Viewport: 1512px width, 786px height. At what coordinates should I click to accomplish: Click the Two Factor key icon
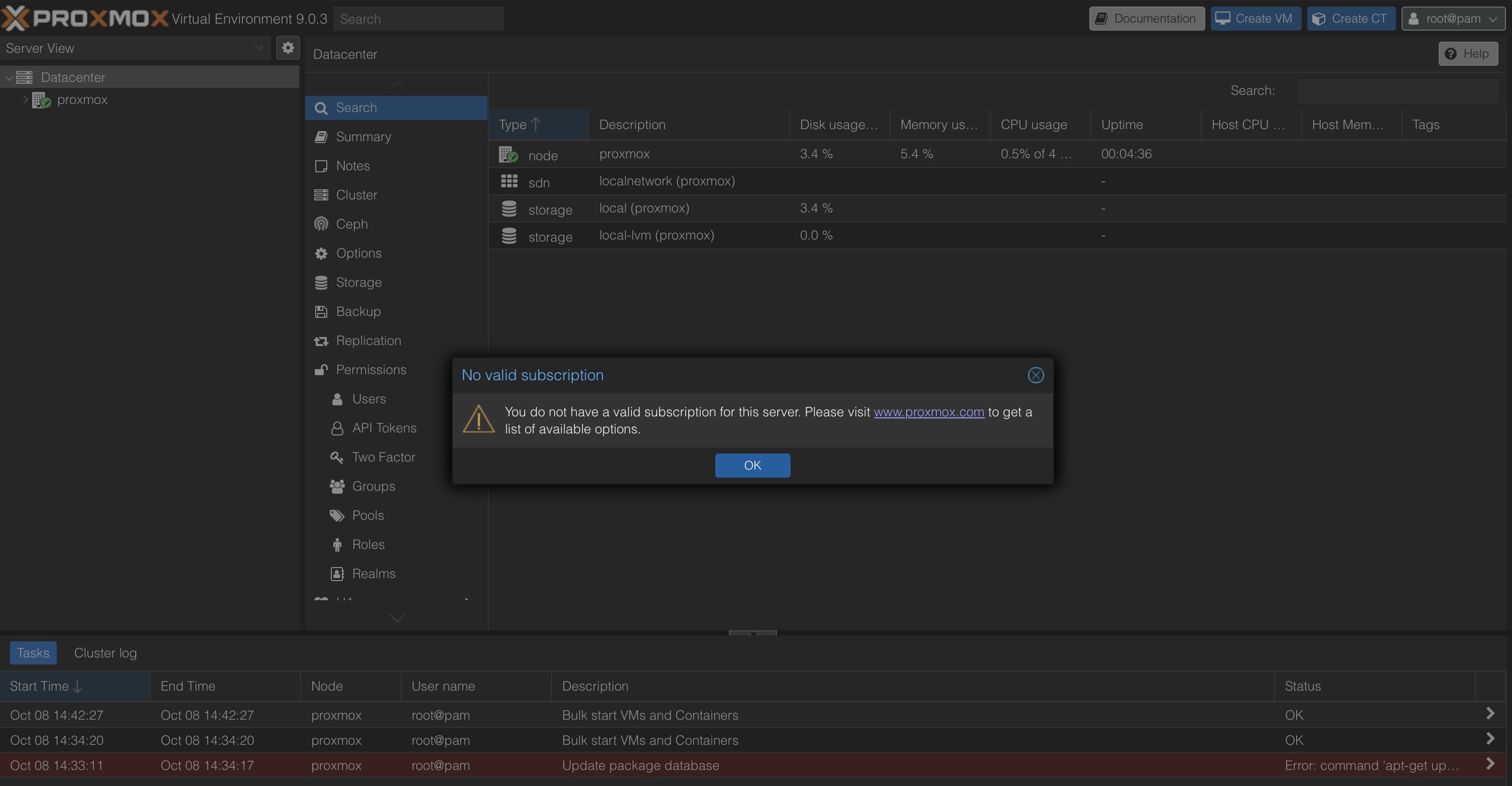click(337, 457)
